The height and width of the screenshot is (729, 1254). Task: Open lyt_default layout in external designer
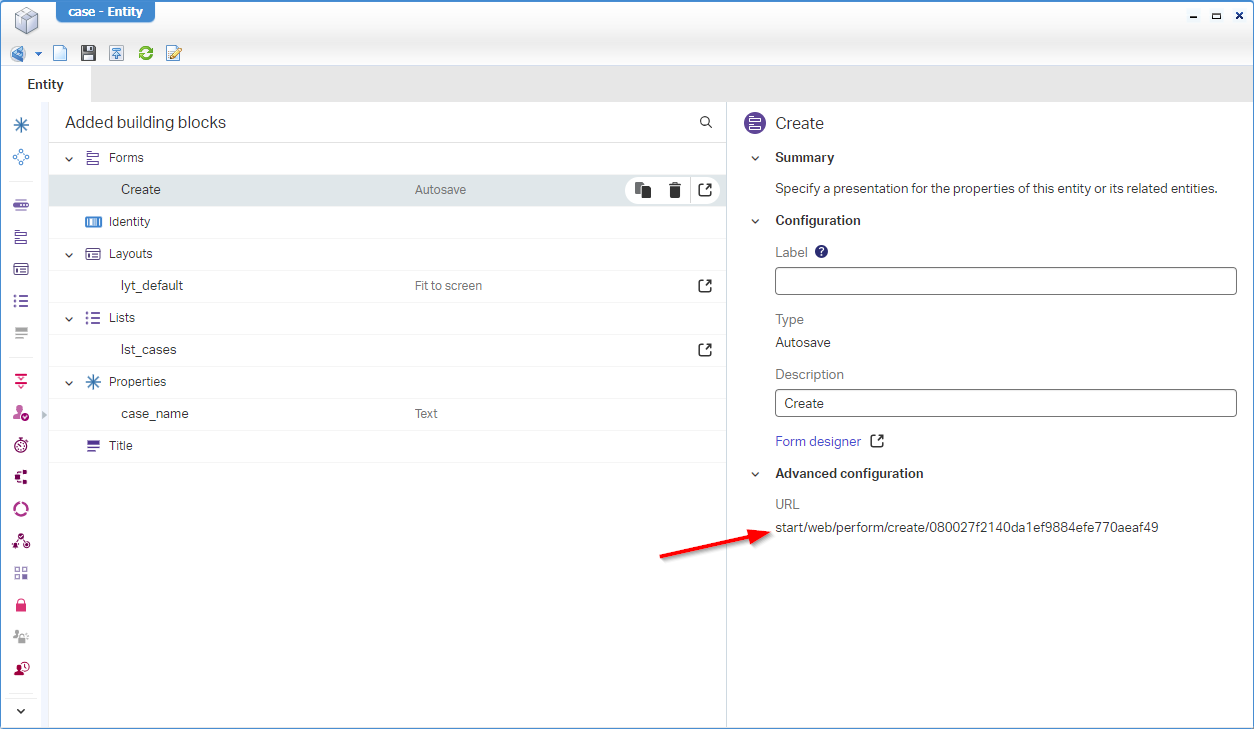705,286
